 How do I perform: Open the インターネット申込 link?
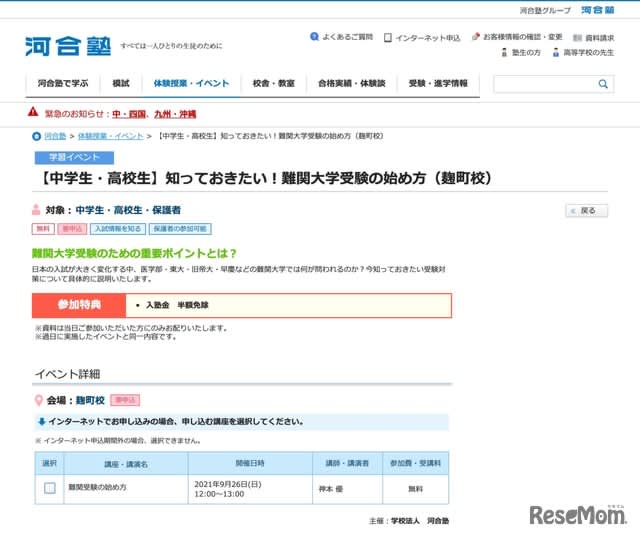[x=428, y=38]
